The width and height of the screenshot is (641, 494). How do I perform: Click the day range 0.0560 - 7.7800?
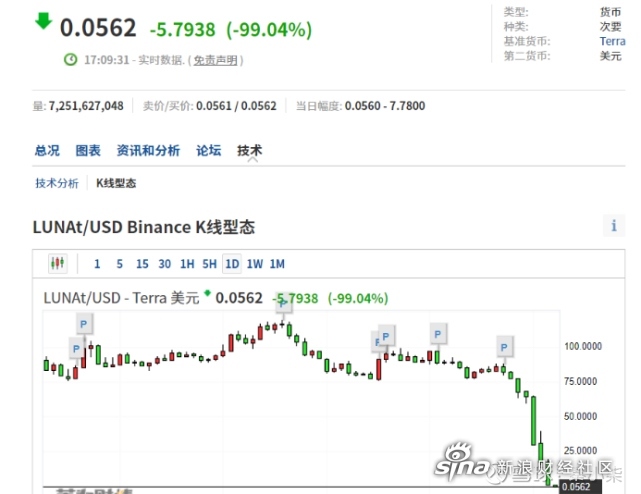point(385,106)
